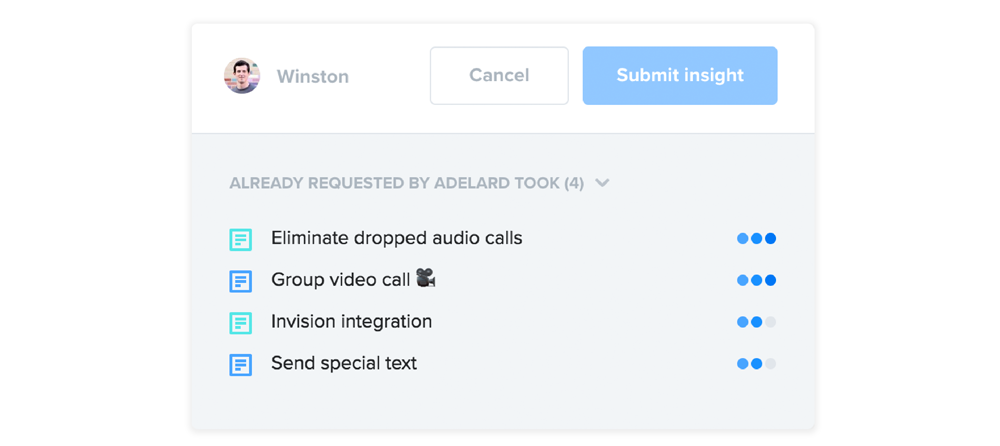1000x446 pixels.
Task: Select the Send special text feature
Action: coord(344,364)
